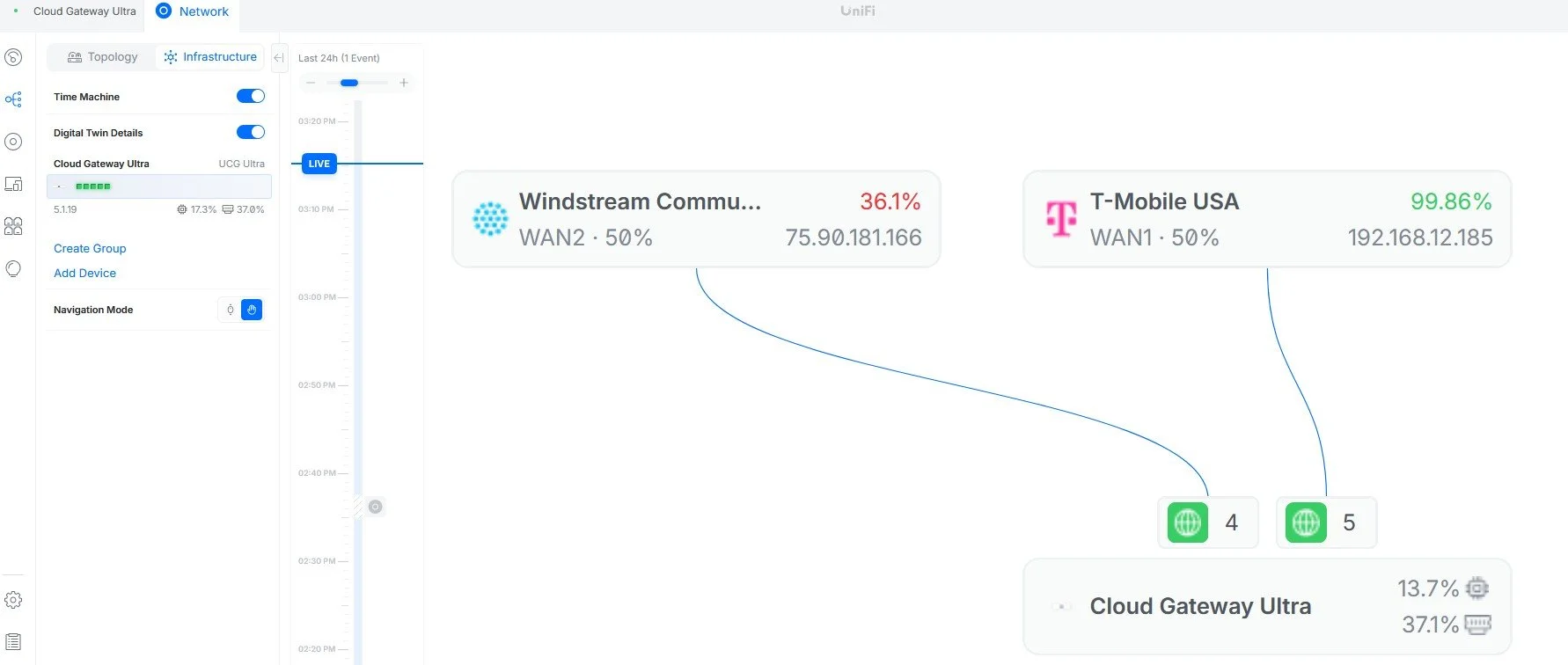Open the settings gear in the sidebar
1568x665 pixels.
pos(13,600)
